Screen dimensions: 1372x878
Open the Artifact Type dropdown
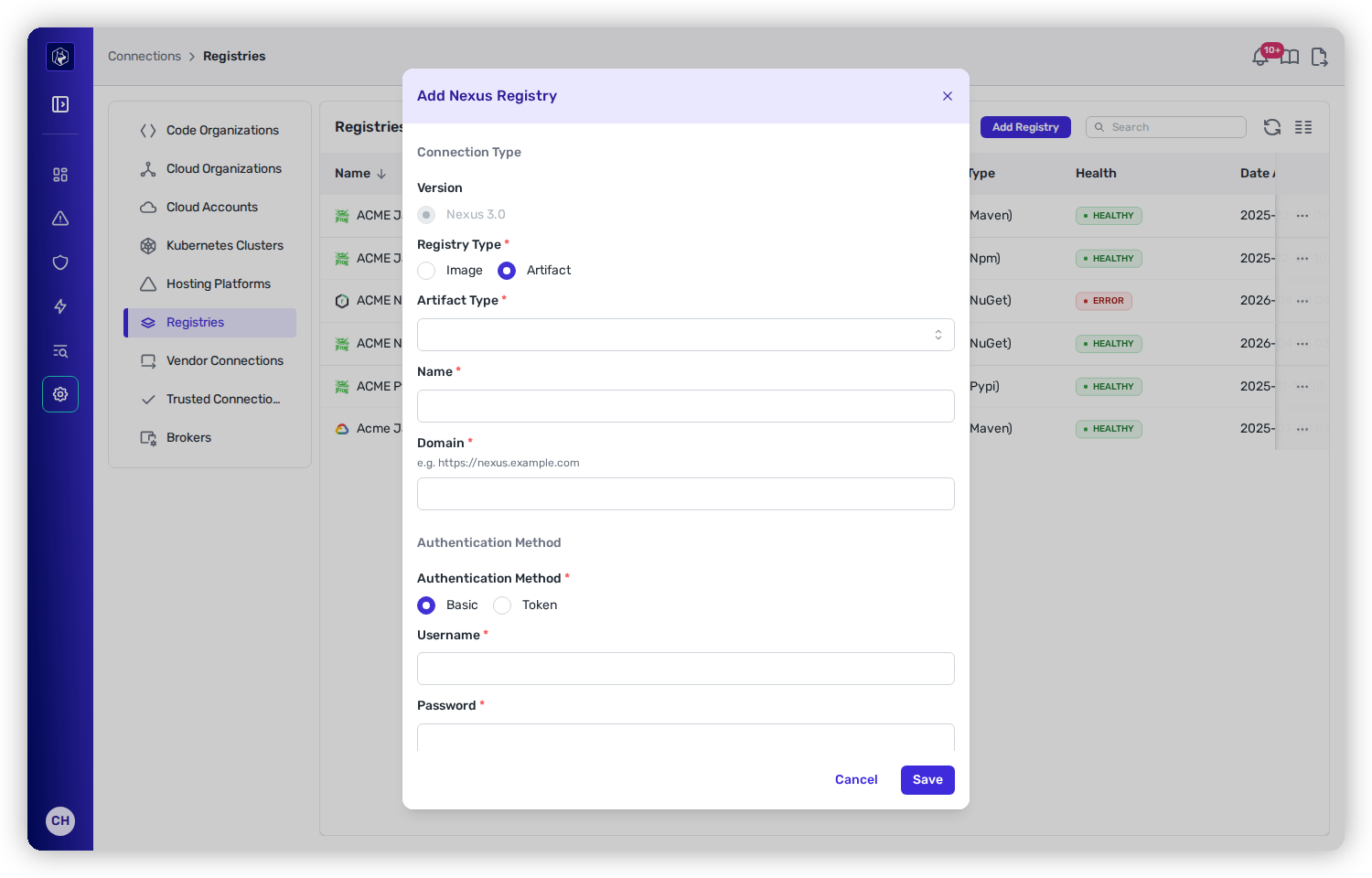click(686, 335)
